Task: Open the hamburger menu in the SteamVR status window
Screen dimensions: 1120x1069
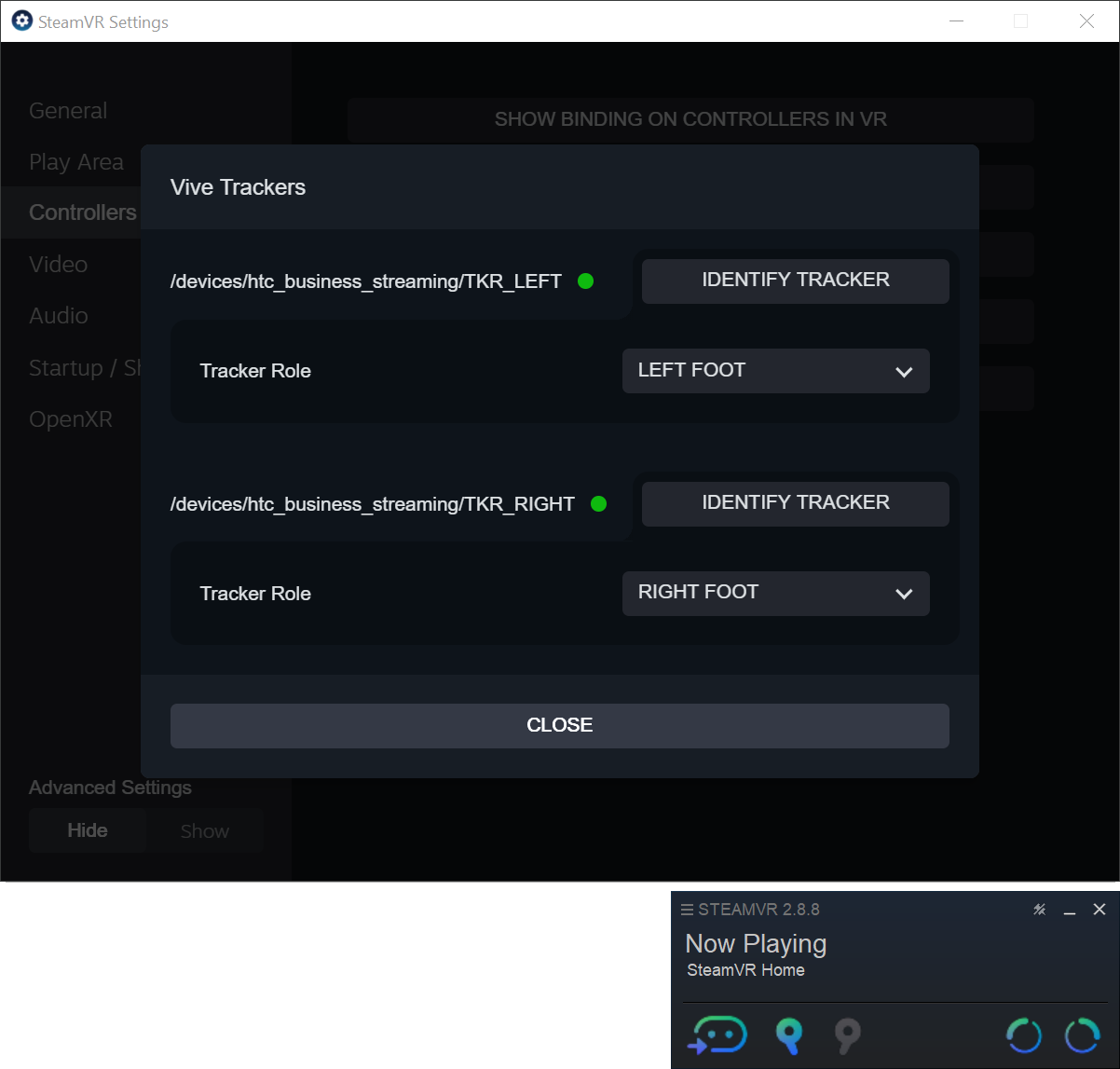Action: (x=687, y=909)
